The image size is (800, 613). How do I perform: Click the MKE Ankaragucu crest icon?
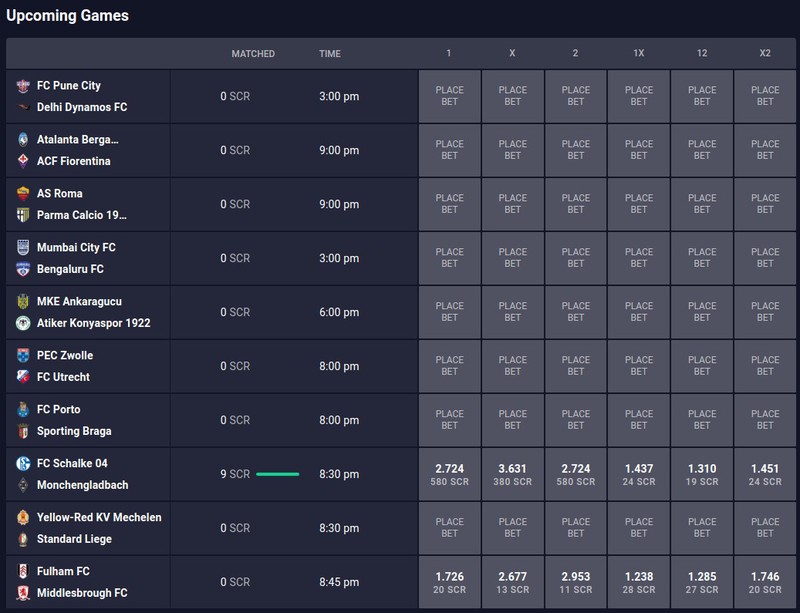pyautogui.click(x=23, y=302)
